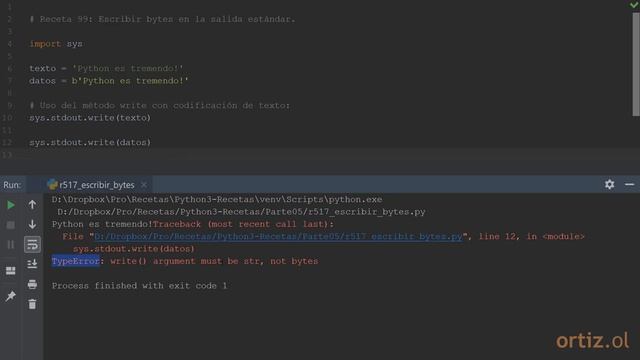
Task: Hide the Run tool window
Action: click(629, 184)
